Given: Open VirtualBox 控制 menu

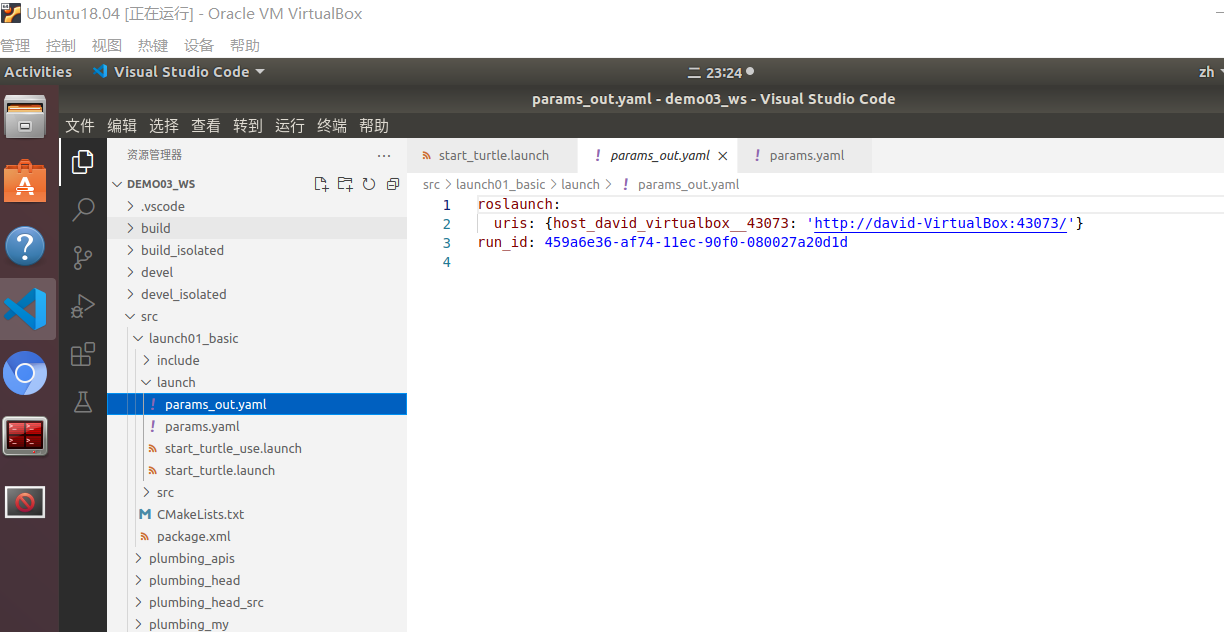Looking at the screenshot, I should (x=61, y=46).
